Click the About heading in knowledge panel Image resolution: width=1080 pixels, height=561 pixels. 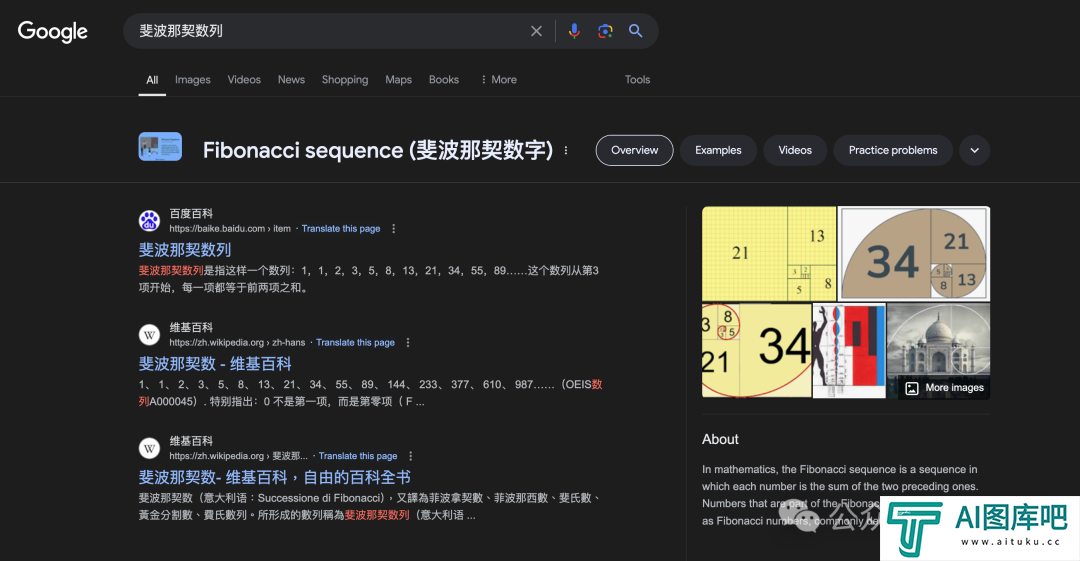click(720, 440)
